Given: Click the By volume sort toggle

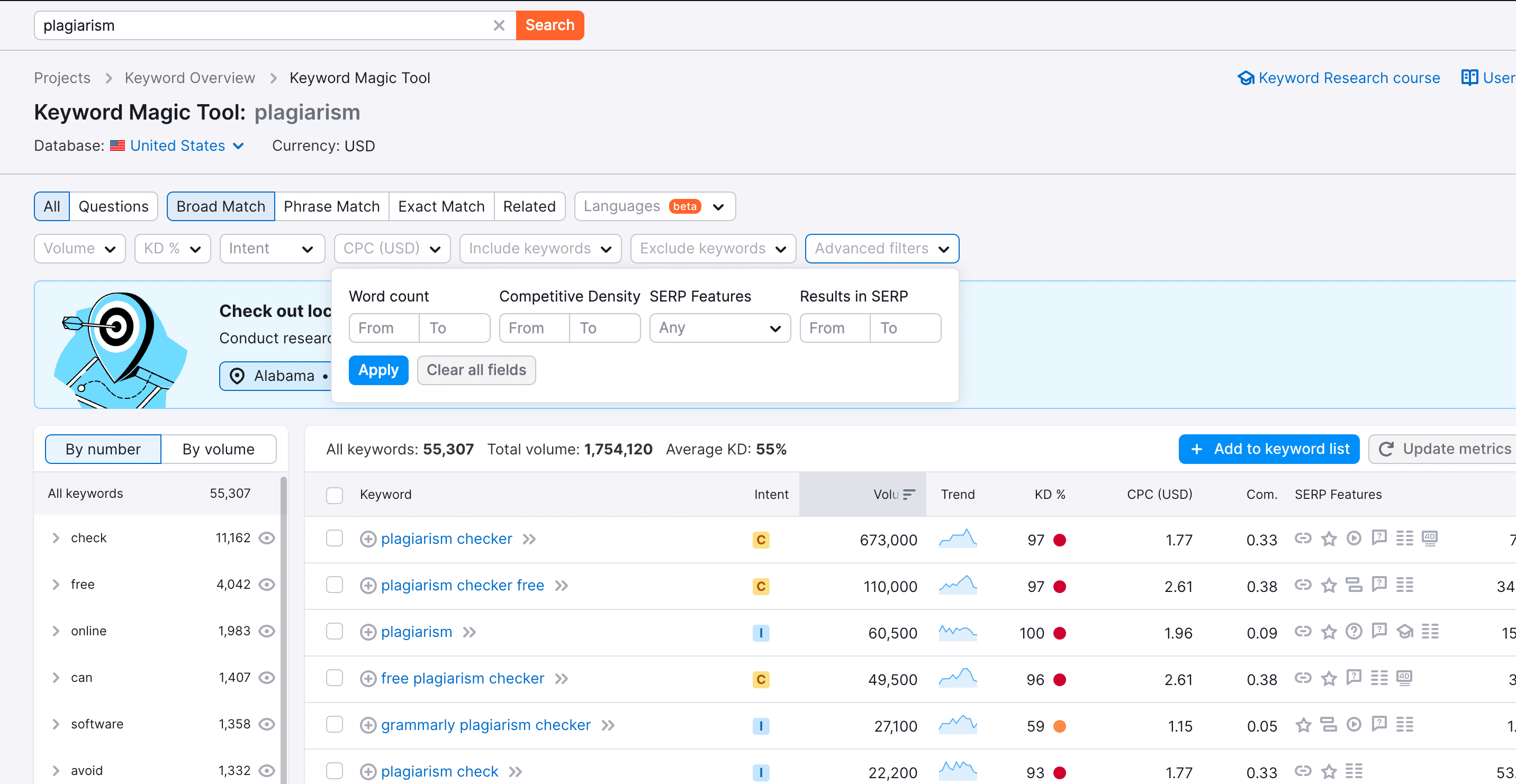Looking at the screenshot, I should click(219, 449).
